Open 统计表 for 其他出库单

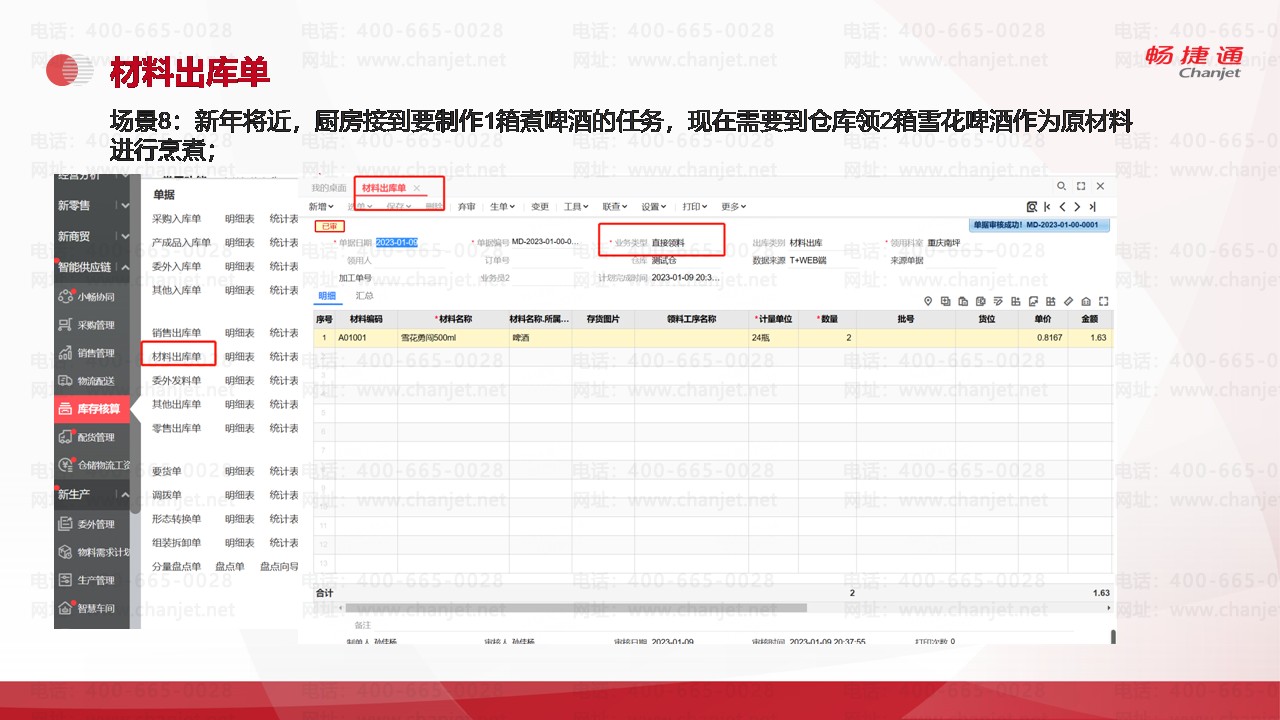click(284, 404)
